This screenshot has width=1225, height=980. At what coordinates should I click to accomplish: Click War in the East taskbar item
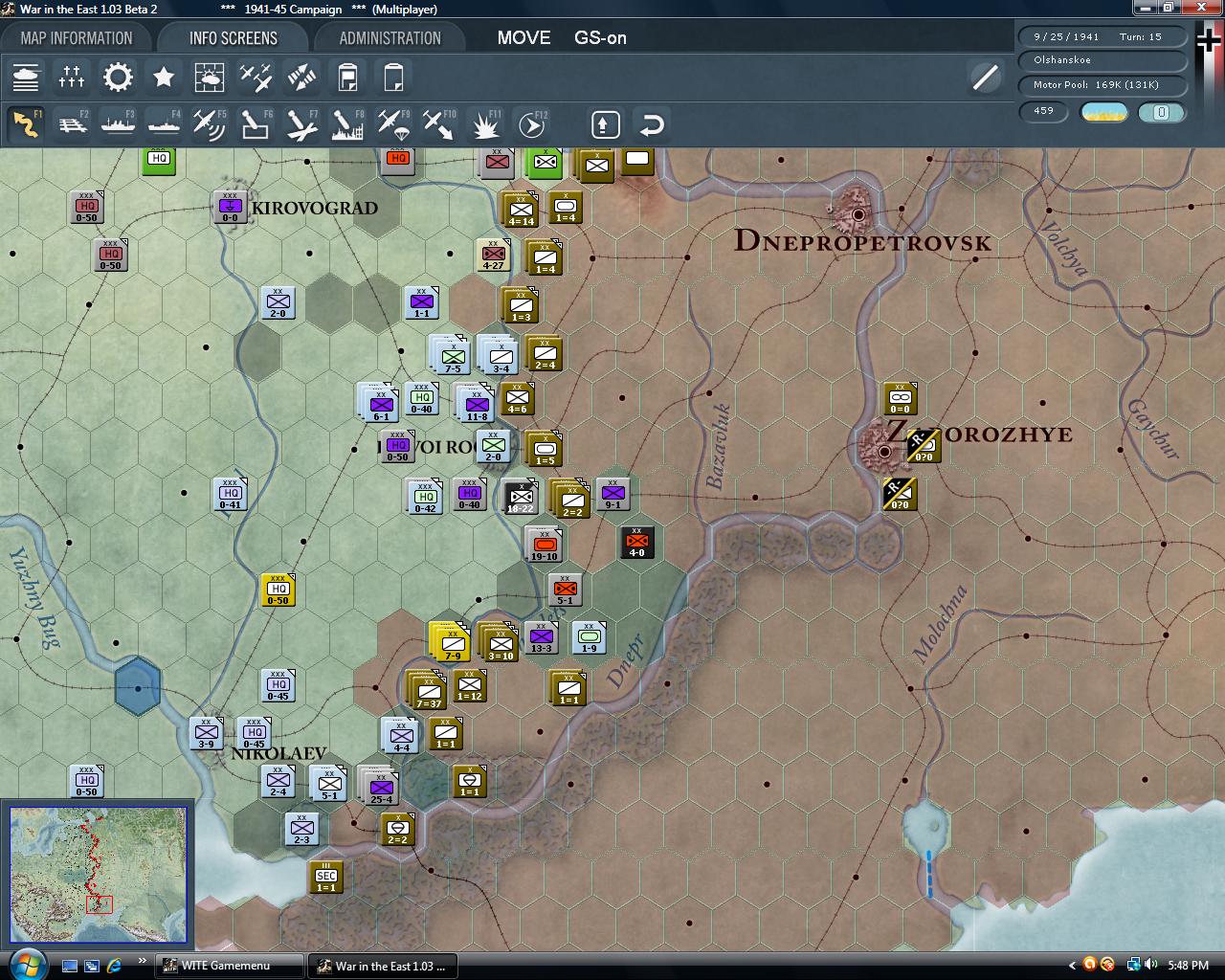coord(383,966)
